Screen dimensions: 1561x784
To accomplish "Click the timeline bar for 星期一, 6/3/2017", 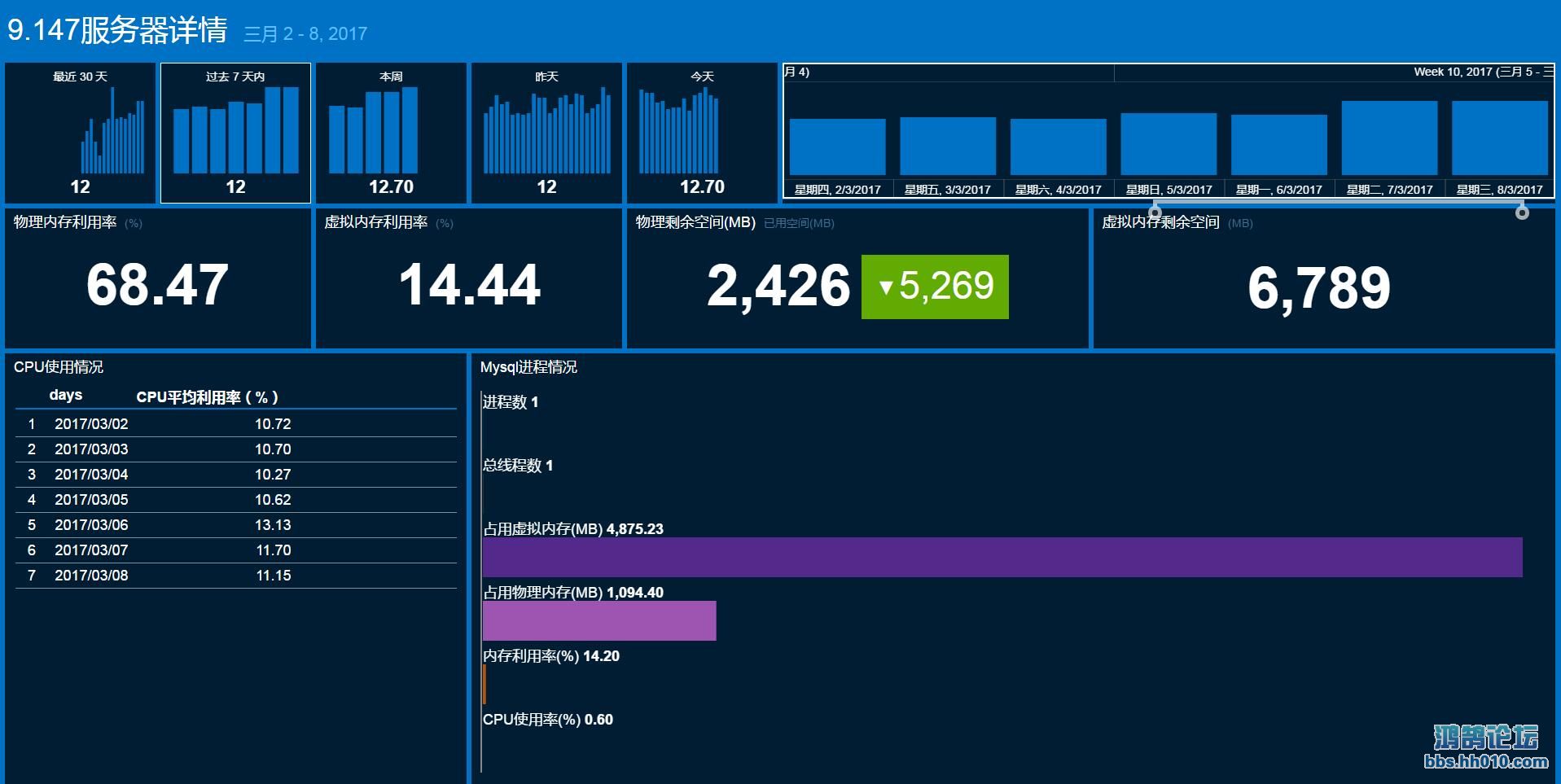I will 1278,145.
